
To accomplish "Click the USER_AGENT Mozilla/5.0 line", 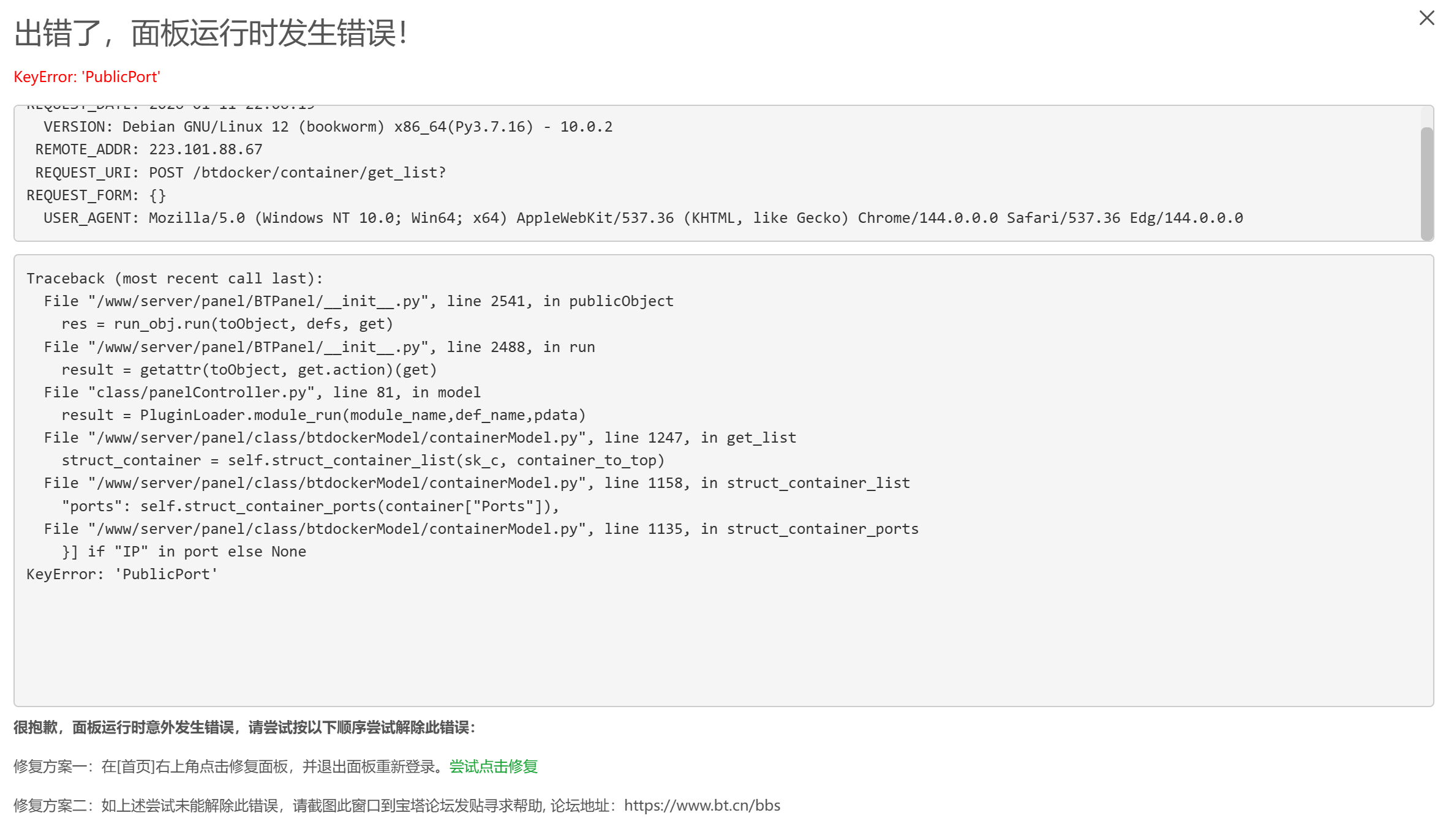I will pyautogui.click(x=643, y=218).
